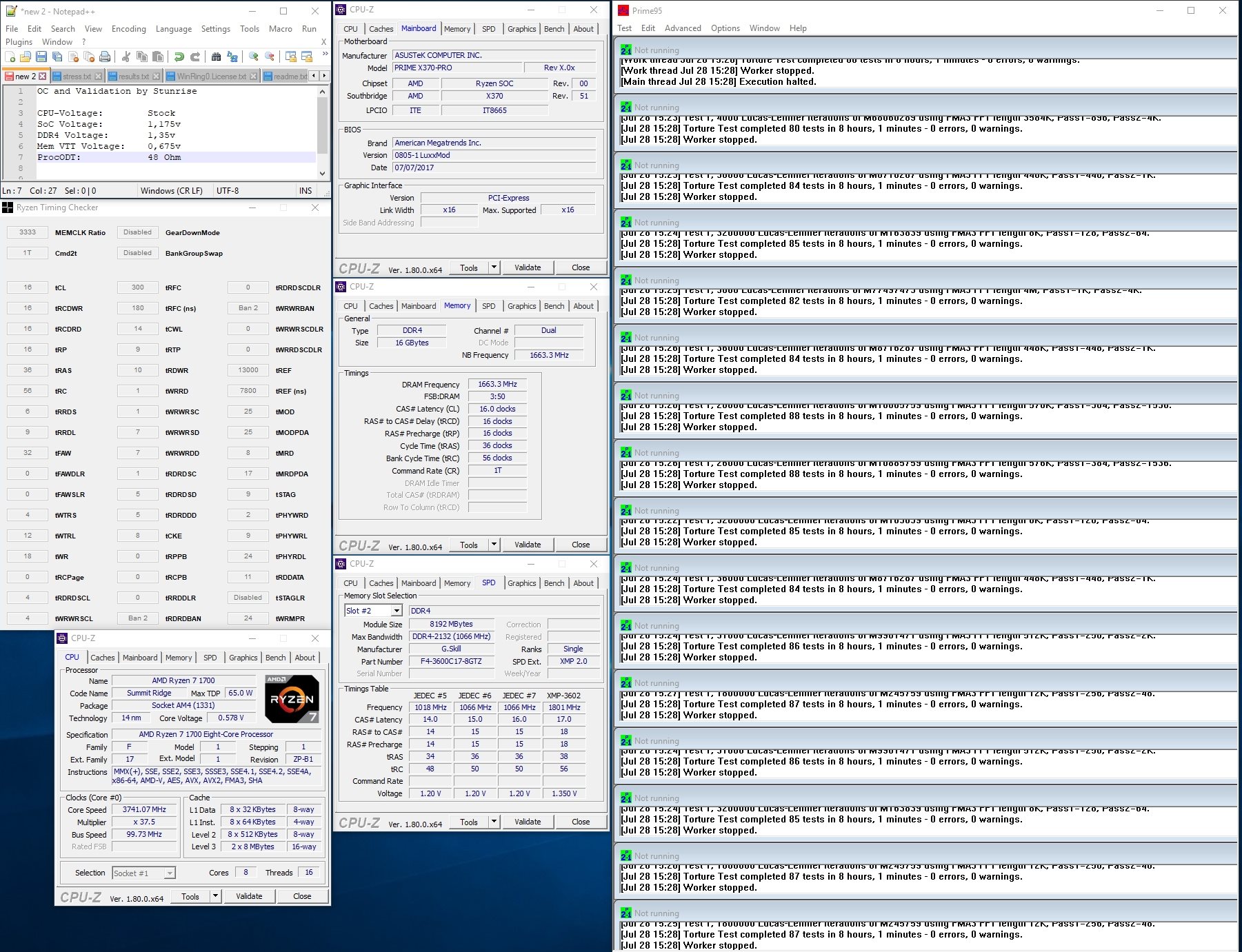This screenshot has height=952, width=1242.
Task: Open the Encoding menu in Notepad++
Action: [129, 29]
